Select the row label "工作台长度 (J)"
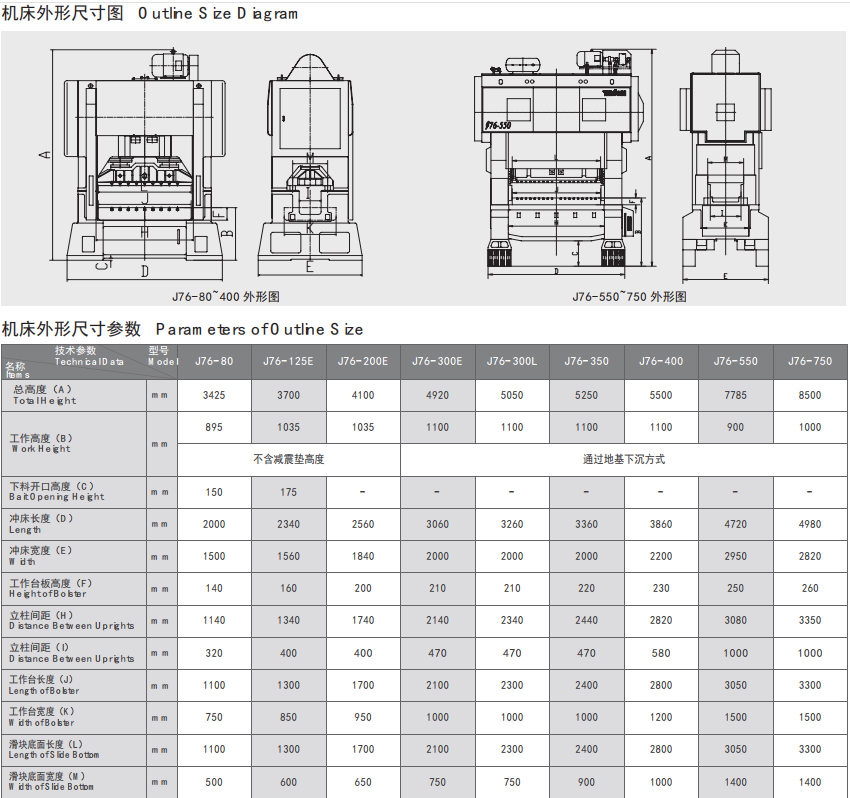 tap(43, 685)
